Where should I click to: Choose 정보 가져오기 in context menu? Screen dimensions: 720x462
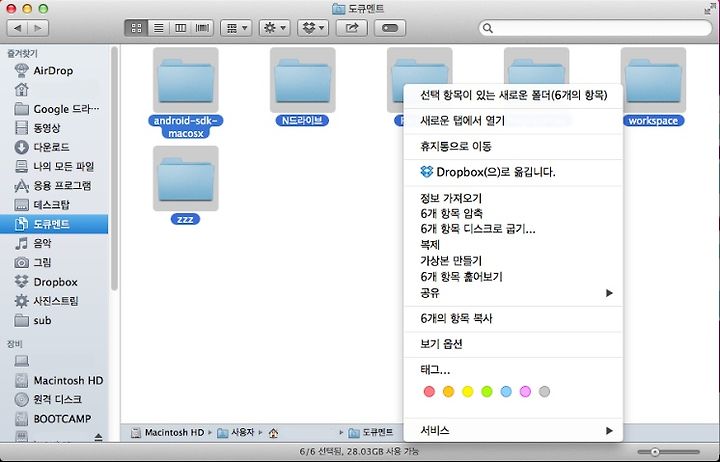tap(513, 198)
